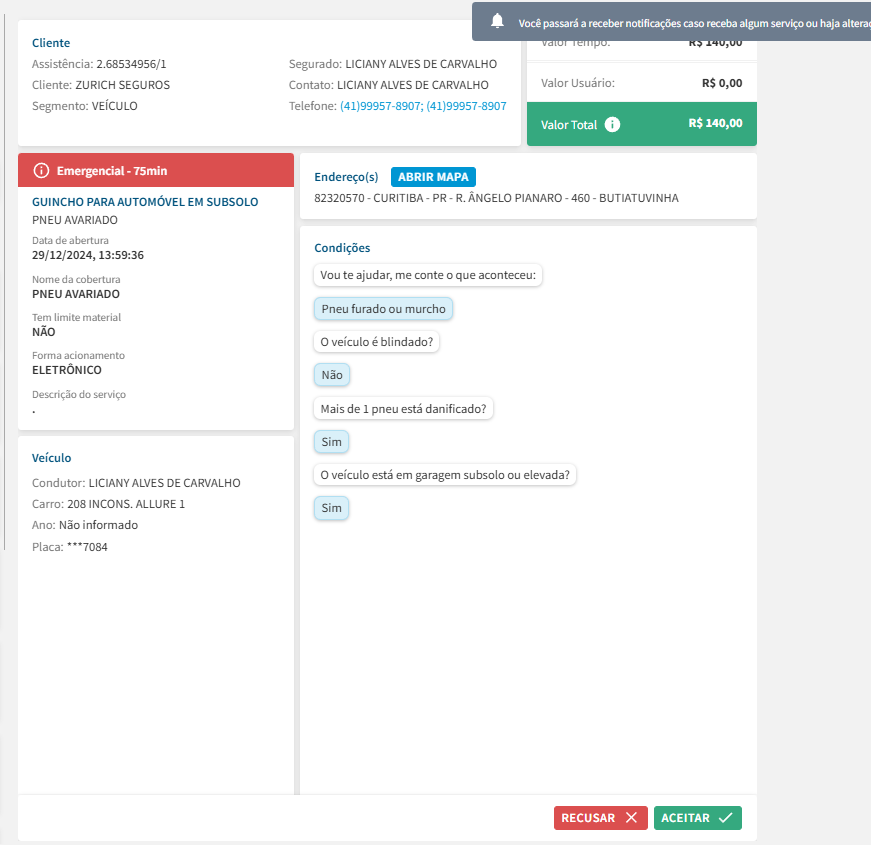This screenshot has width=871, height=845.
Task: Click the info icon beside Valor Total
Action: [613, 125]
